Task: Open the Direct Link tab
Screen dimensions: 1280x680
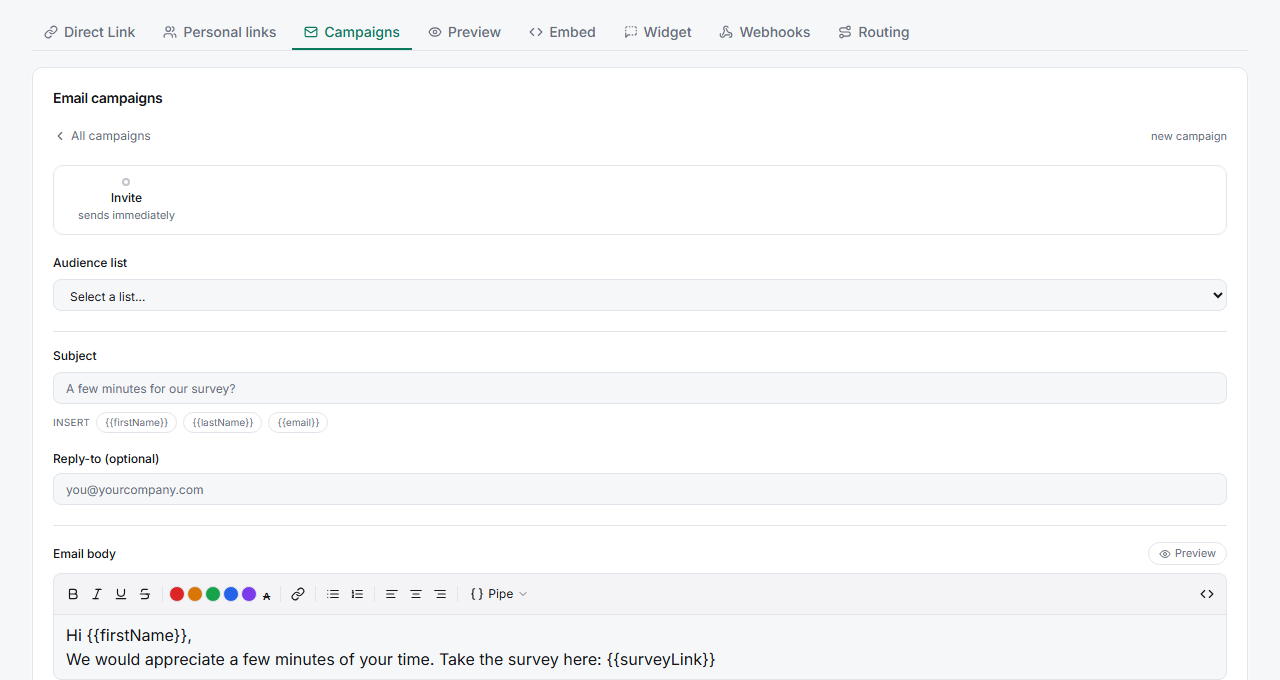Action: tap(90, 32)
